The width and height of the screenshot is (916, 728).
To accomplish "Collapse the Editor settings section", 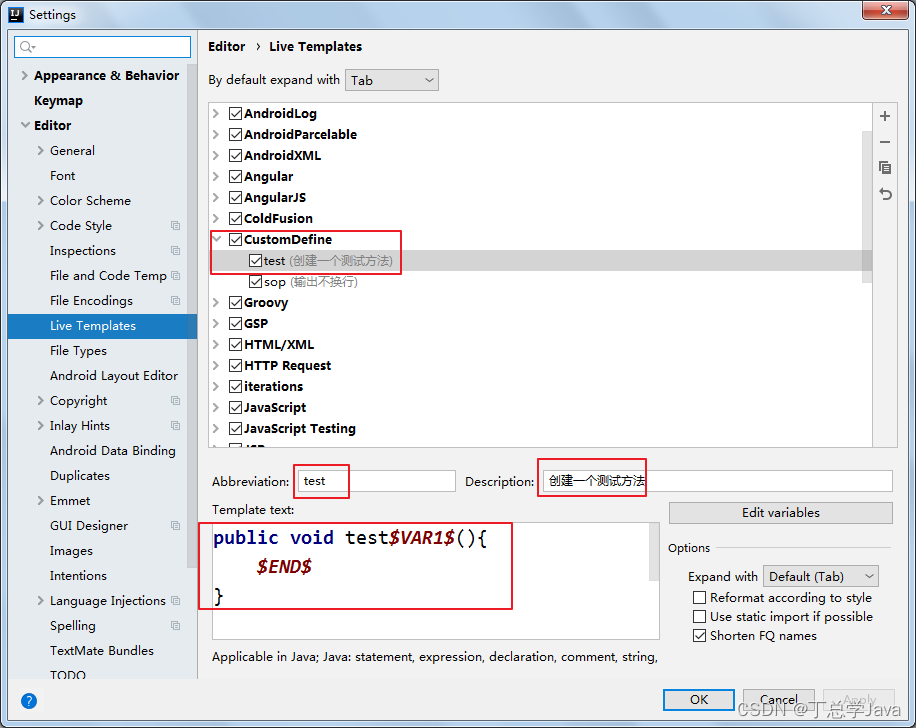I will pos(25,125).
